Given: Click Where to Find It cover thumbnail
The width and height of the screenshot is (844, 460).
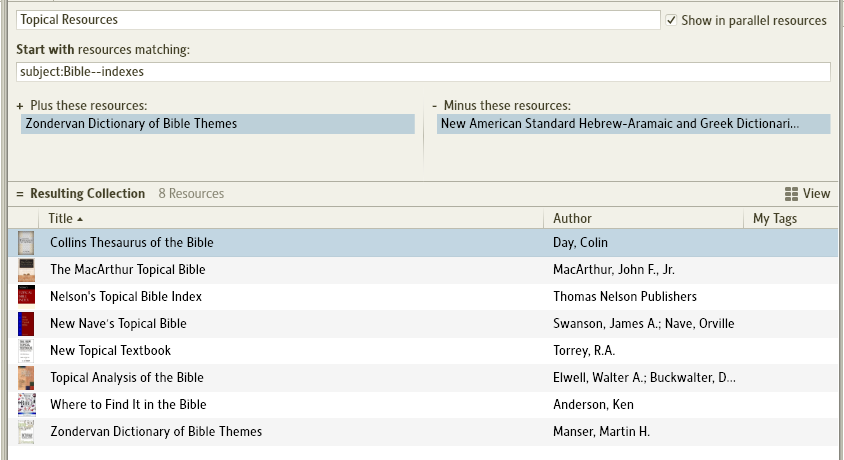Looking at the screenshot, I should click(x=26, y=404).
